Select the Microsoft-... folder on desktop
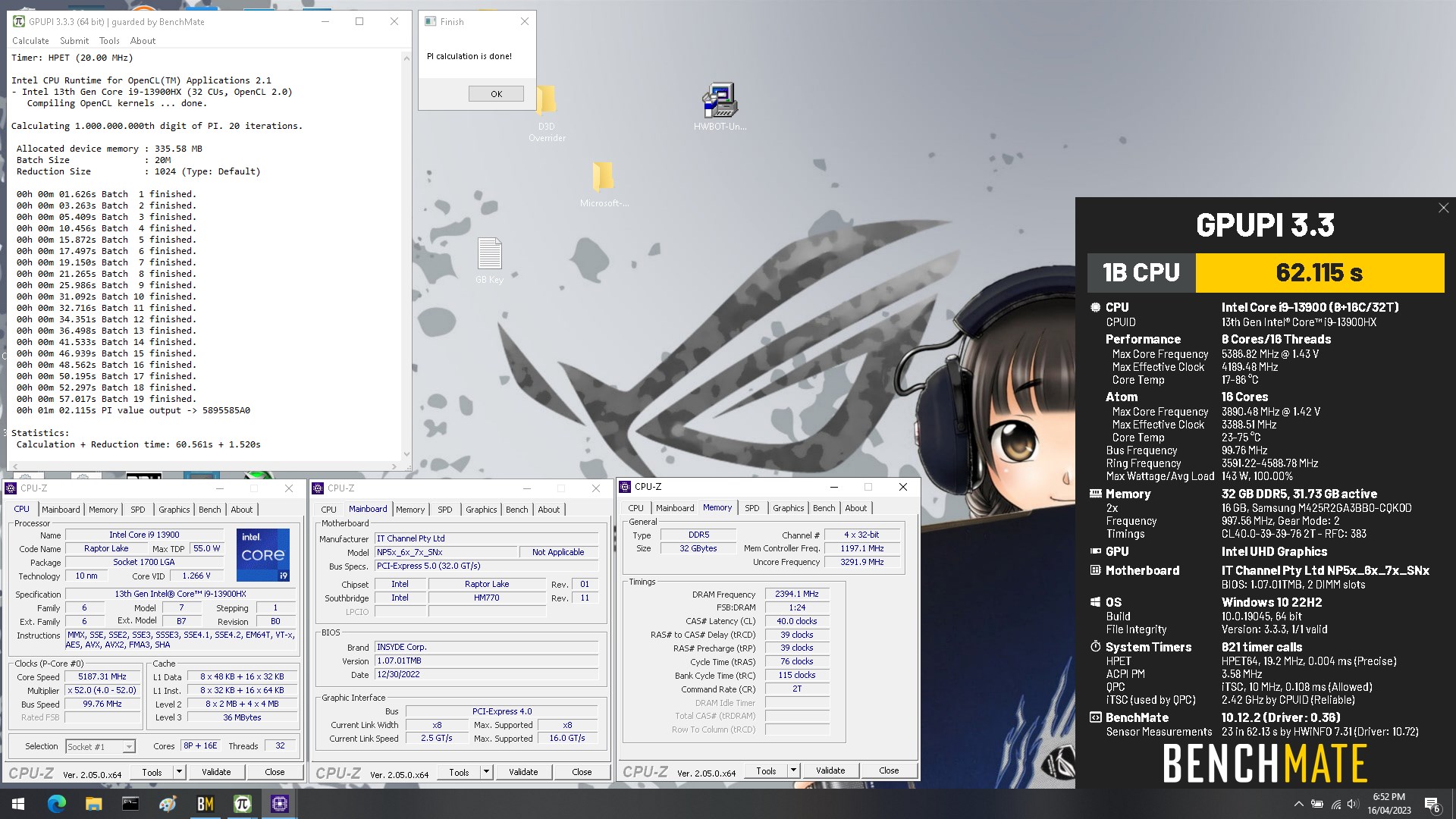 604,184
